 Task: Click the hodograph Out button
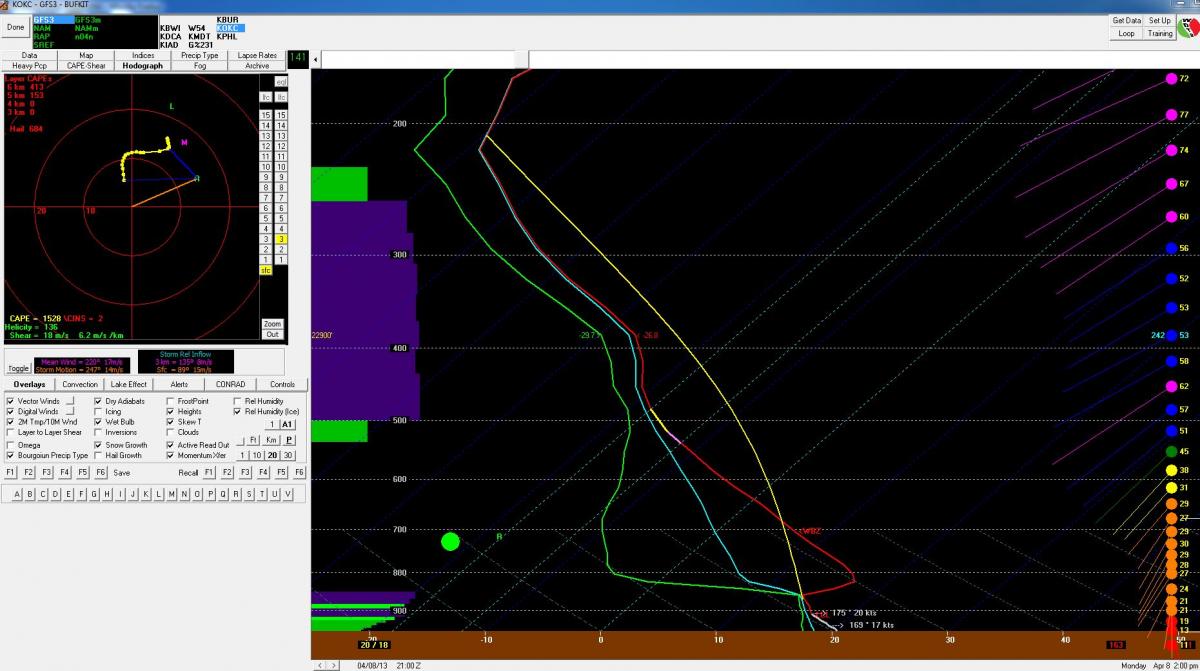[272, 334]
